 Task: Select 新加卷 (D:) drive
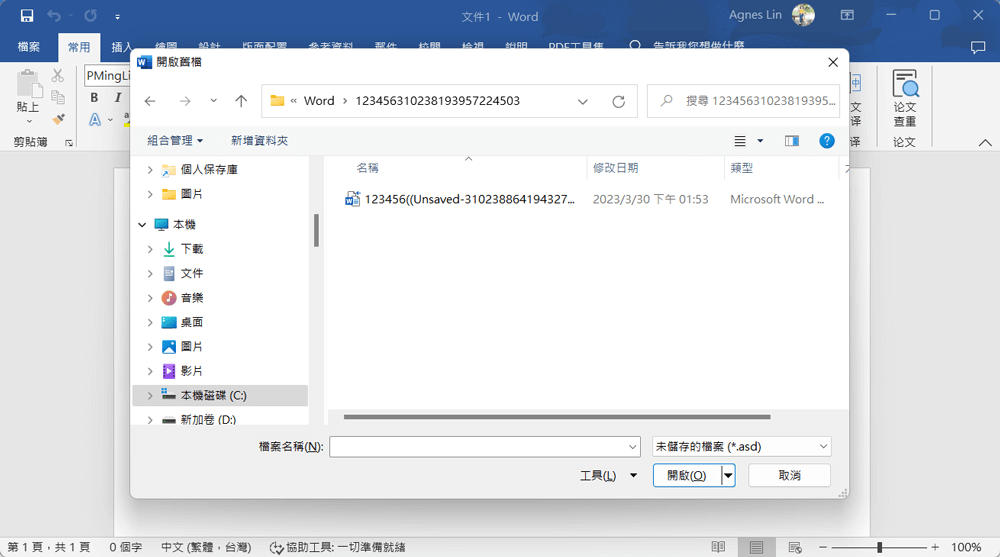point(199,420)
